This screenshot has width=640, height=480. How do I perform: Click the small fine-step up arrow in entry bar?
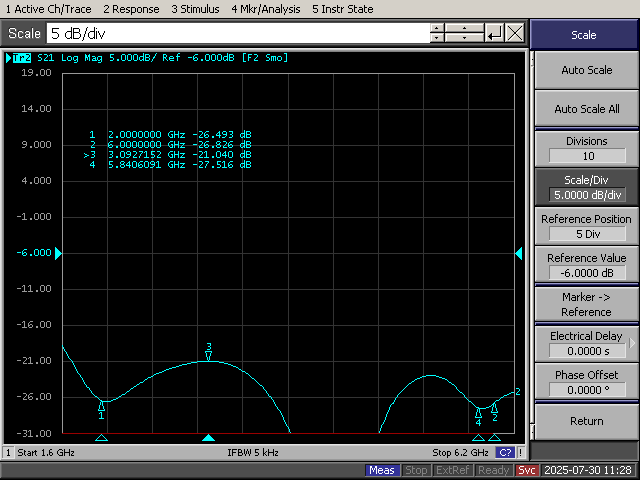click(437, 28)
